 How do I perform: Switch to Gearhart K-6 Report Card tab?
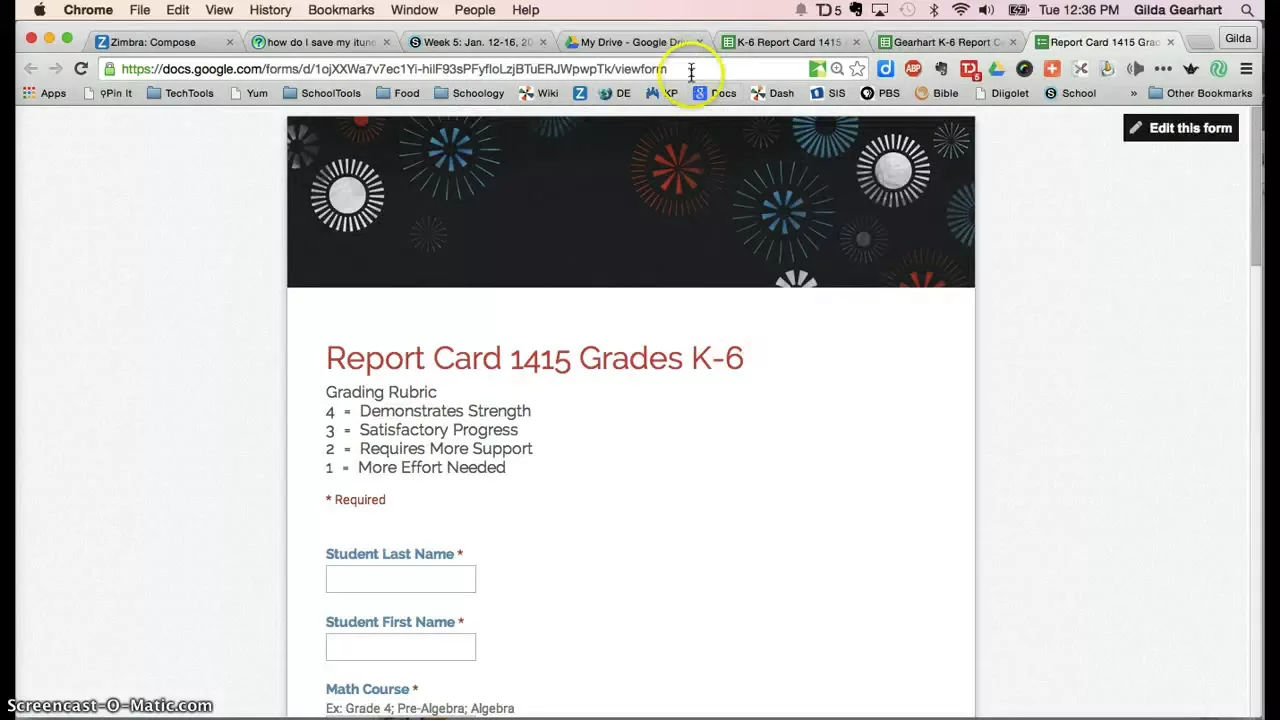pyautogui.click(x=946, y=42)
